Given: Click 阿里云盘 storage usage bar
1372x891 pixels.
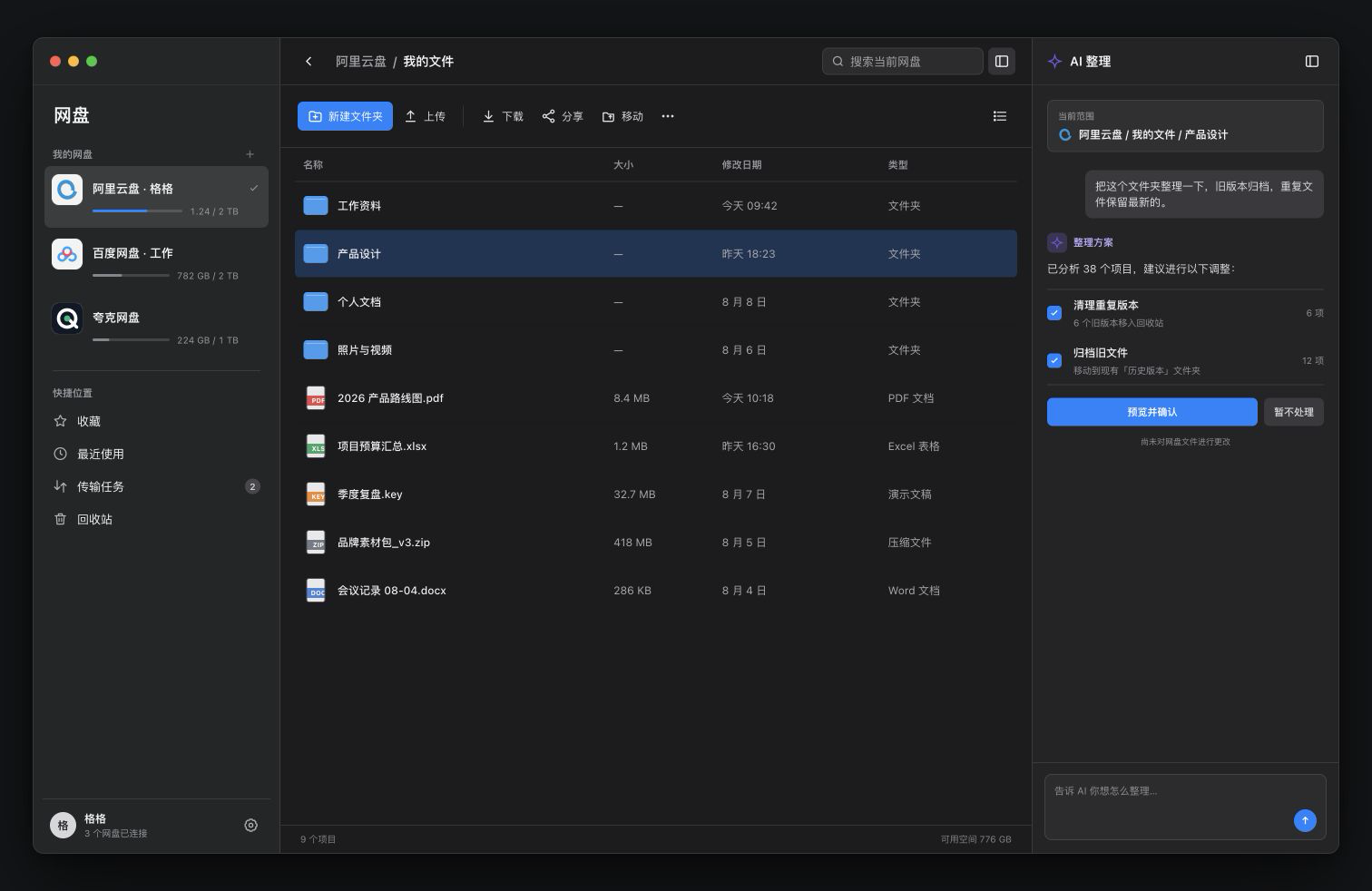Looking at the screenshot, I should tap(137, 211).
